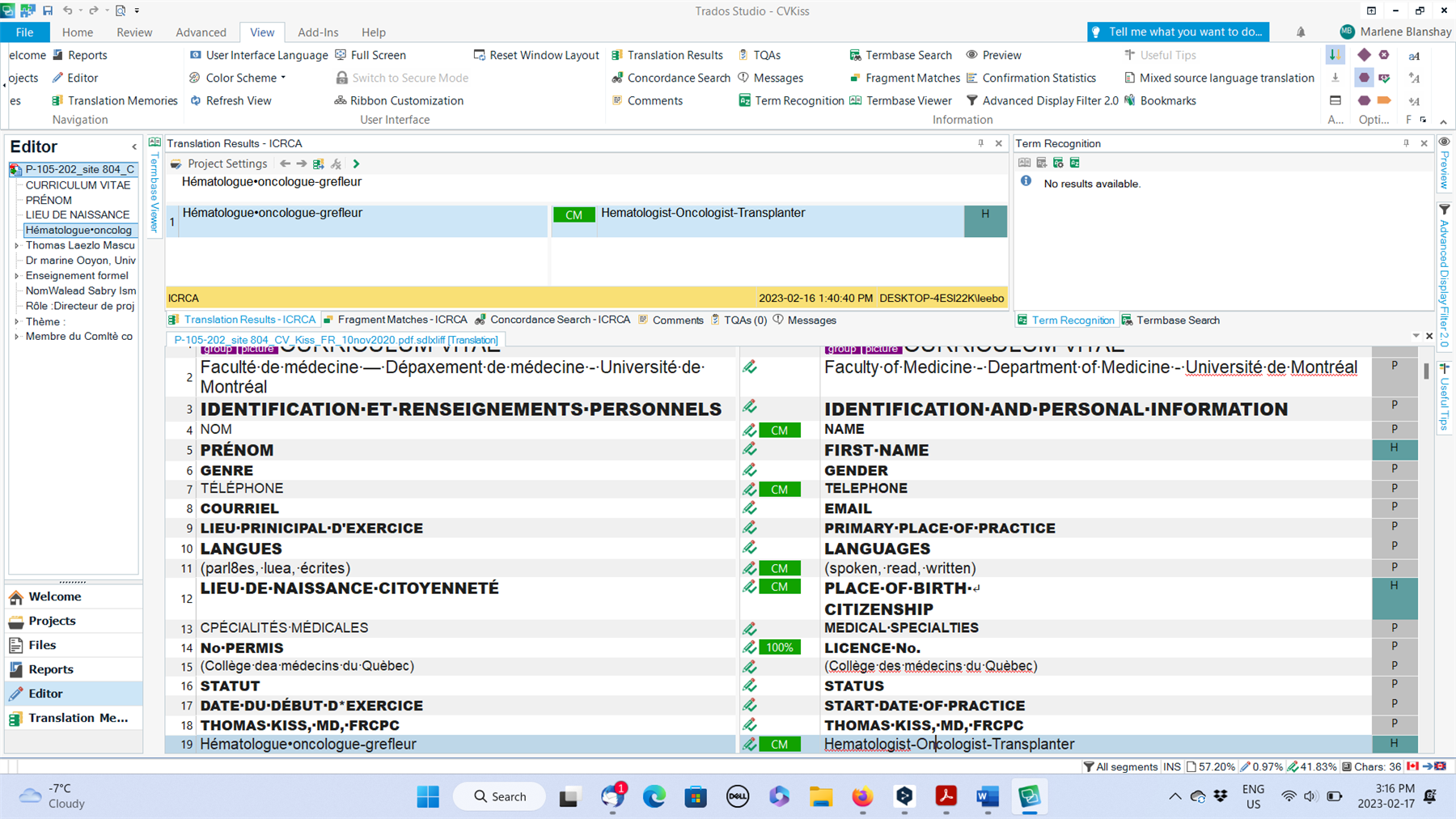The height and width of the screenshot is (819, 1456).
Task: Open Microsoft Word from the taskbar
Action: [987, 797]
